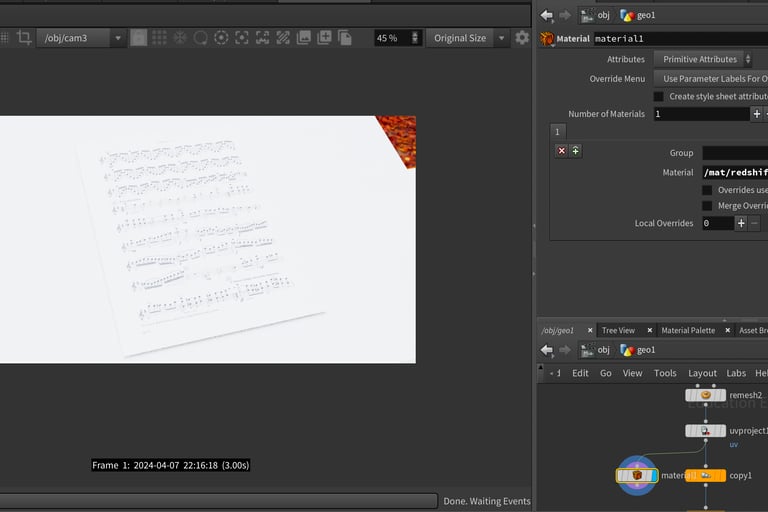Click the Number of Materials field
This screenshot has width=768, height=512.
tap(701, 114)
